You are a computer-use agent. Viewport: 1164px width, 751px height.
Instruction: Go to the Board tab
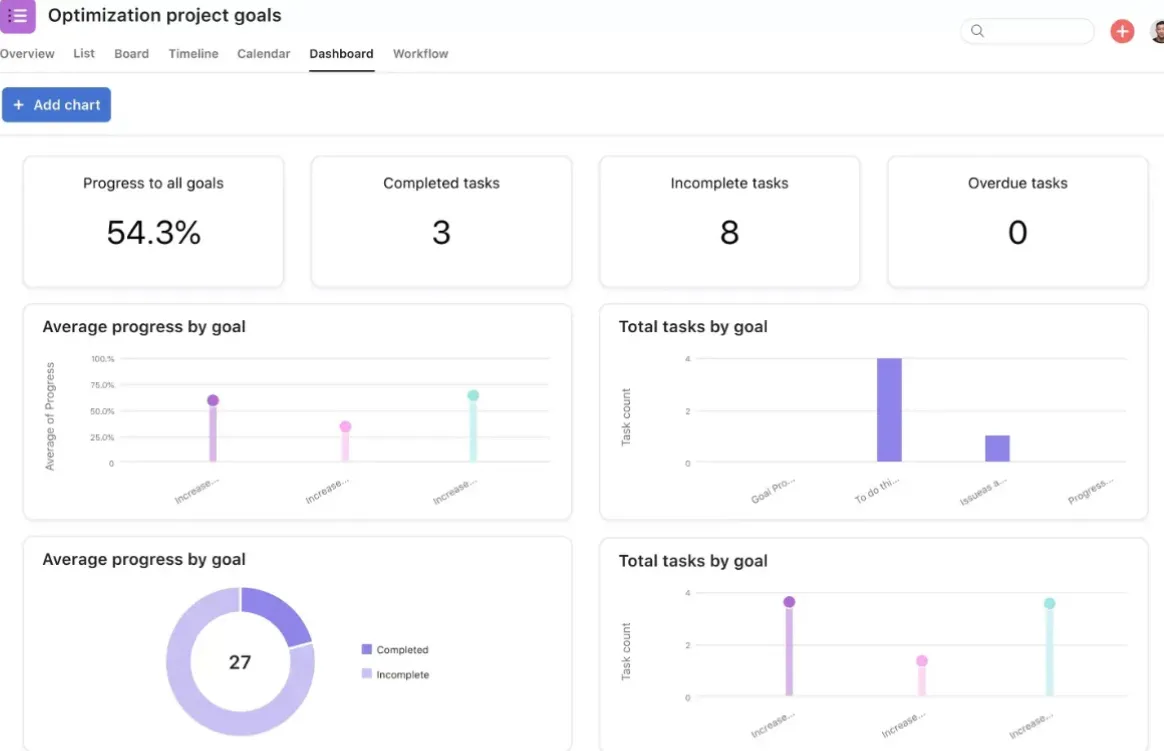131,53
